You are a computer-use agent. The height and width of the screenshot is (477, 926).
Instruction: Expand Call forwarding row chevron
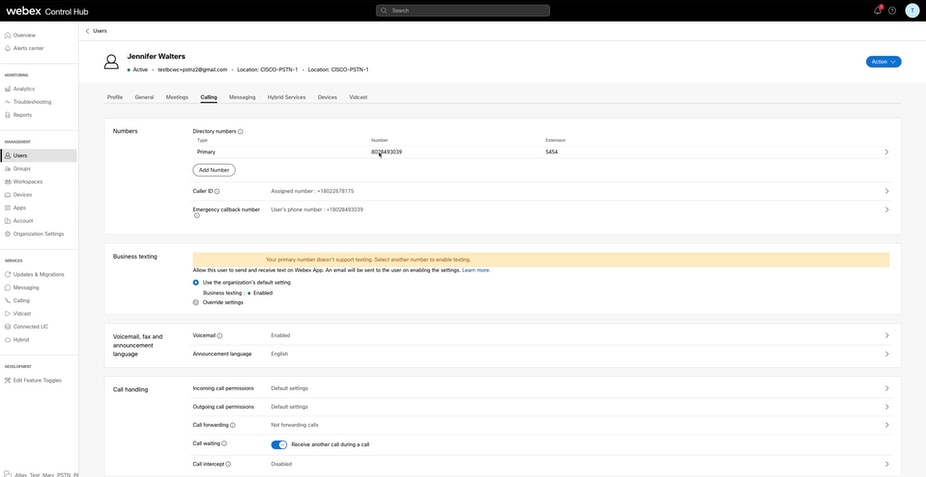(x=886, y=425)
